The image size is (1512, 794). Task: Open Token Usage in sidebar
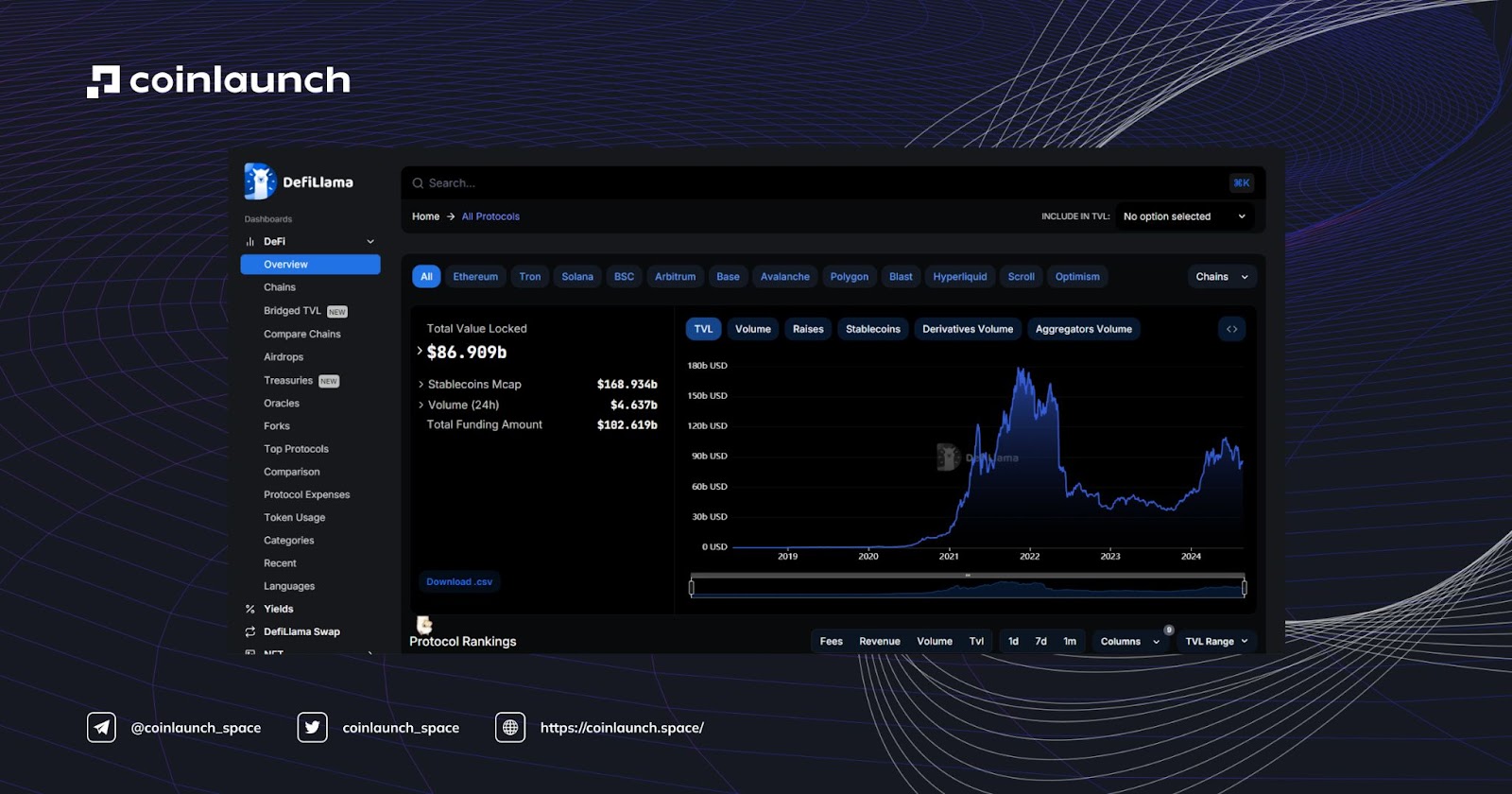click(x=295, y=518)
